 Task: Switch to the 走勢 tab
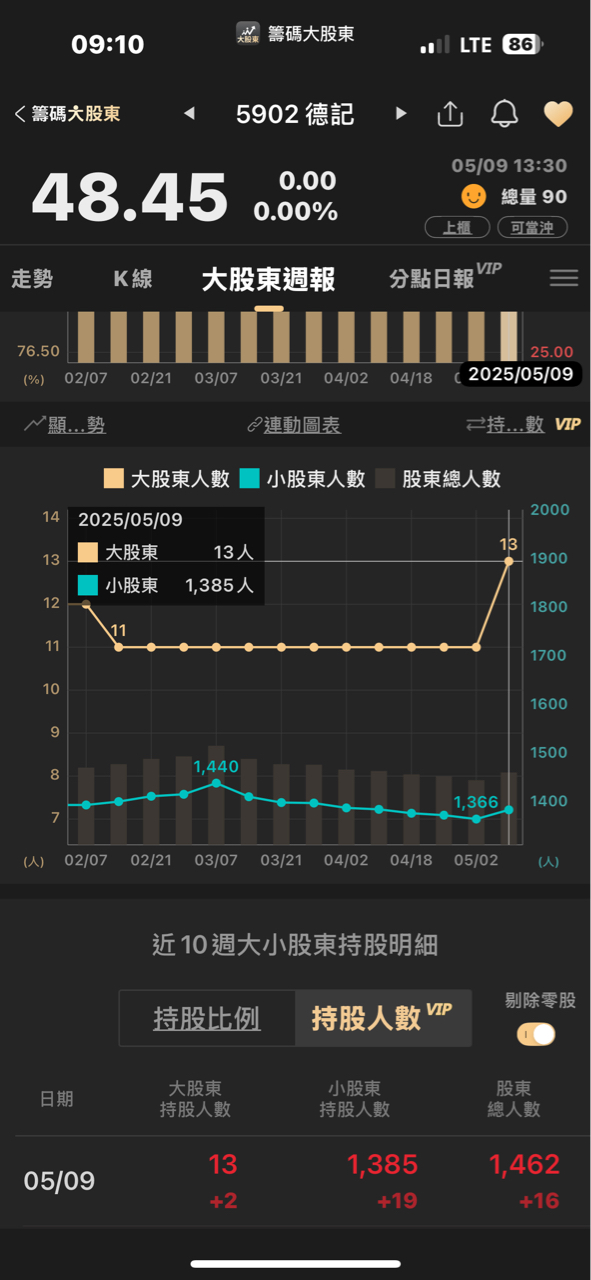point(32,279)
